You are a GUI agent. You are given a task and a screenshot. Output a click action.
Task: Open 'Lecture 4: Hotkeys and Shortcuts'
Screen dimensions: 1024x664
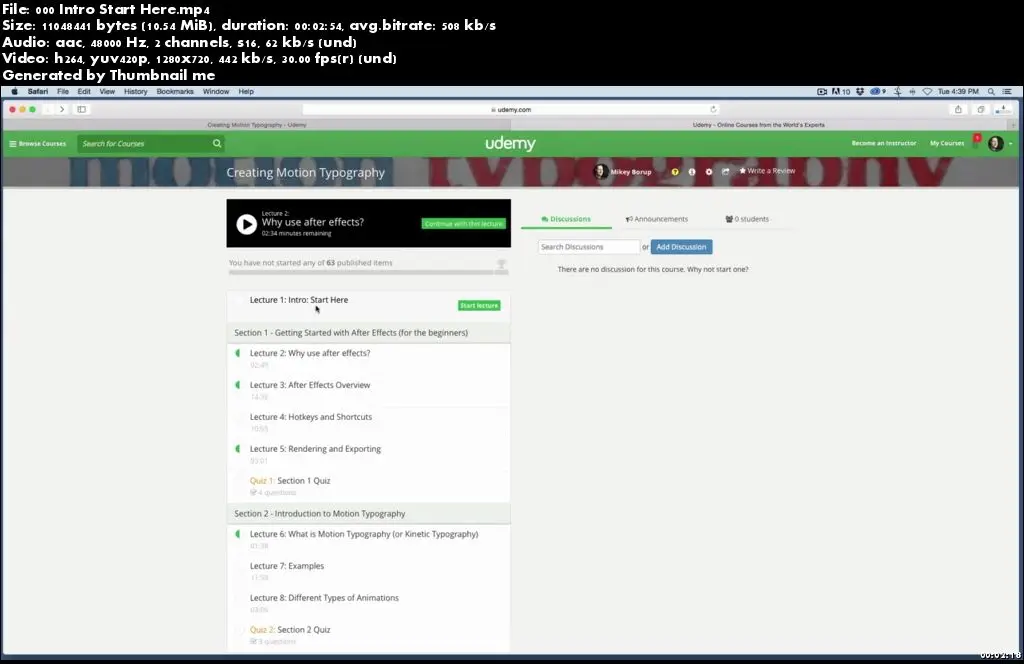pyautogui.click(x=311, y=417)
